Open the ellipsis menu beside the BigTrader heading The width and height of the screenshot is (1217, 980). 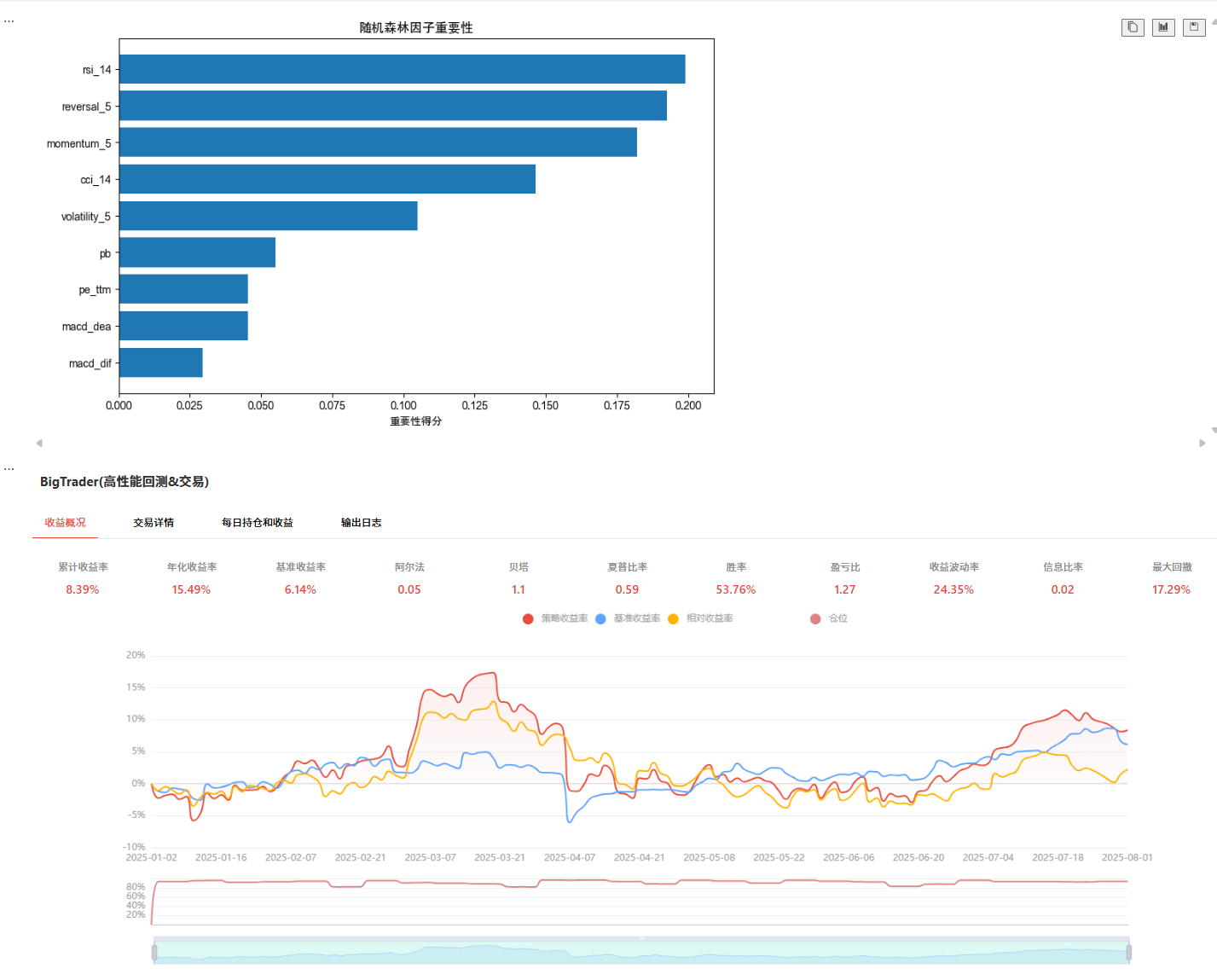pyautogui.click(x=9, y=469)
